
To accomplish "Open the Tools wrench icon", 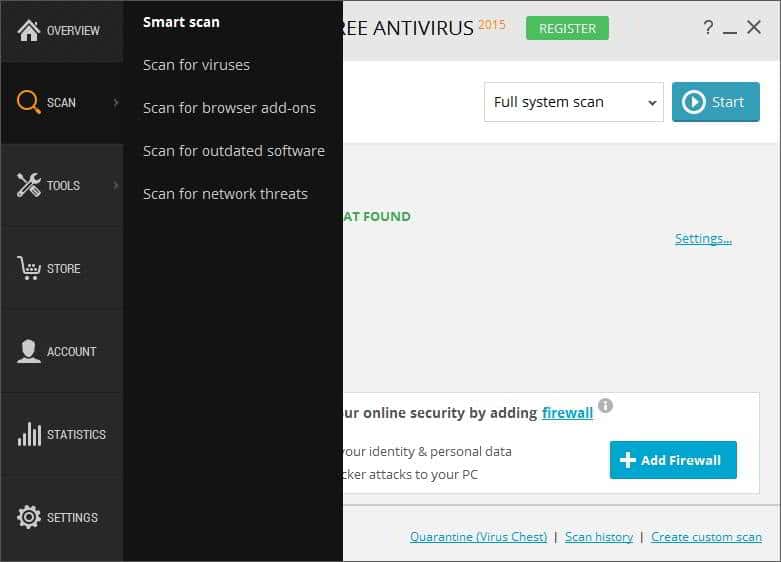I will click(28, 185).
